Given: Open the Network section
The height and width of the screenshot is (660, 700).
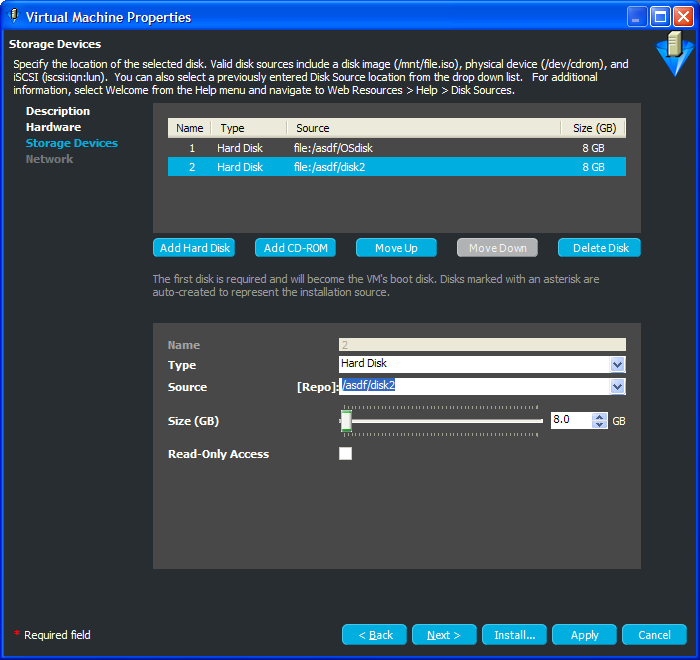Looking at the screenshot, I should [49, 159].
